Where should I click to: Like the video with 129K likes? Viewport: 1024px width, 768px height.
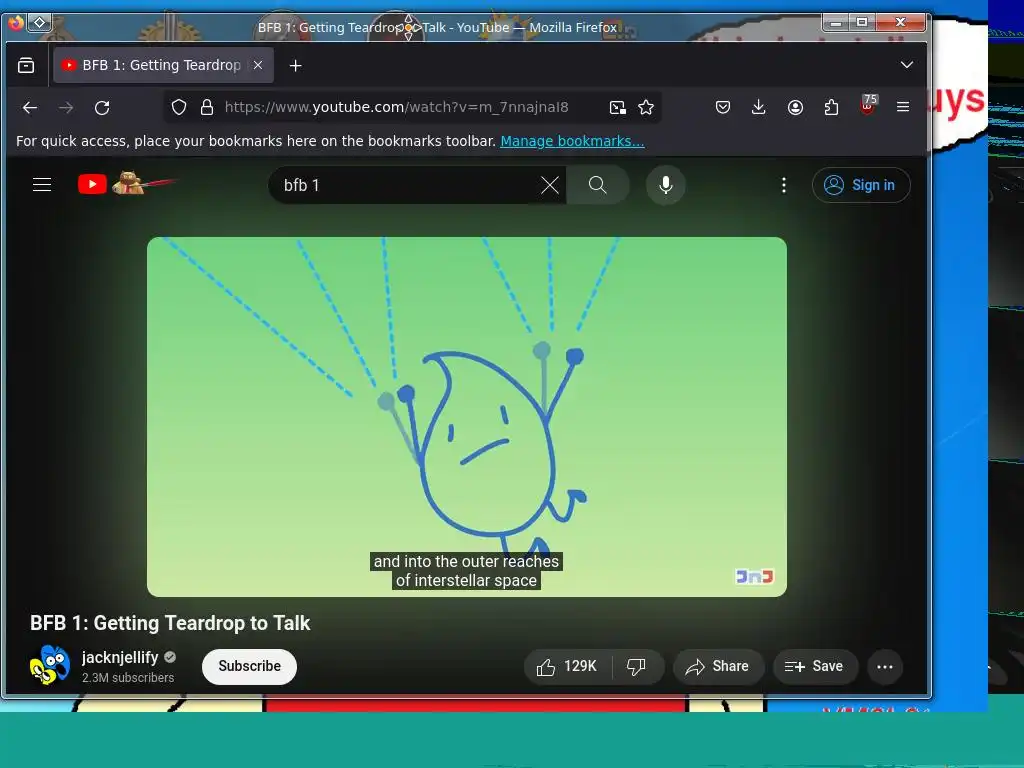[x=567, y=667]
